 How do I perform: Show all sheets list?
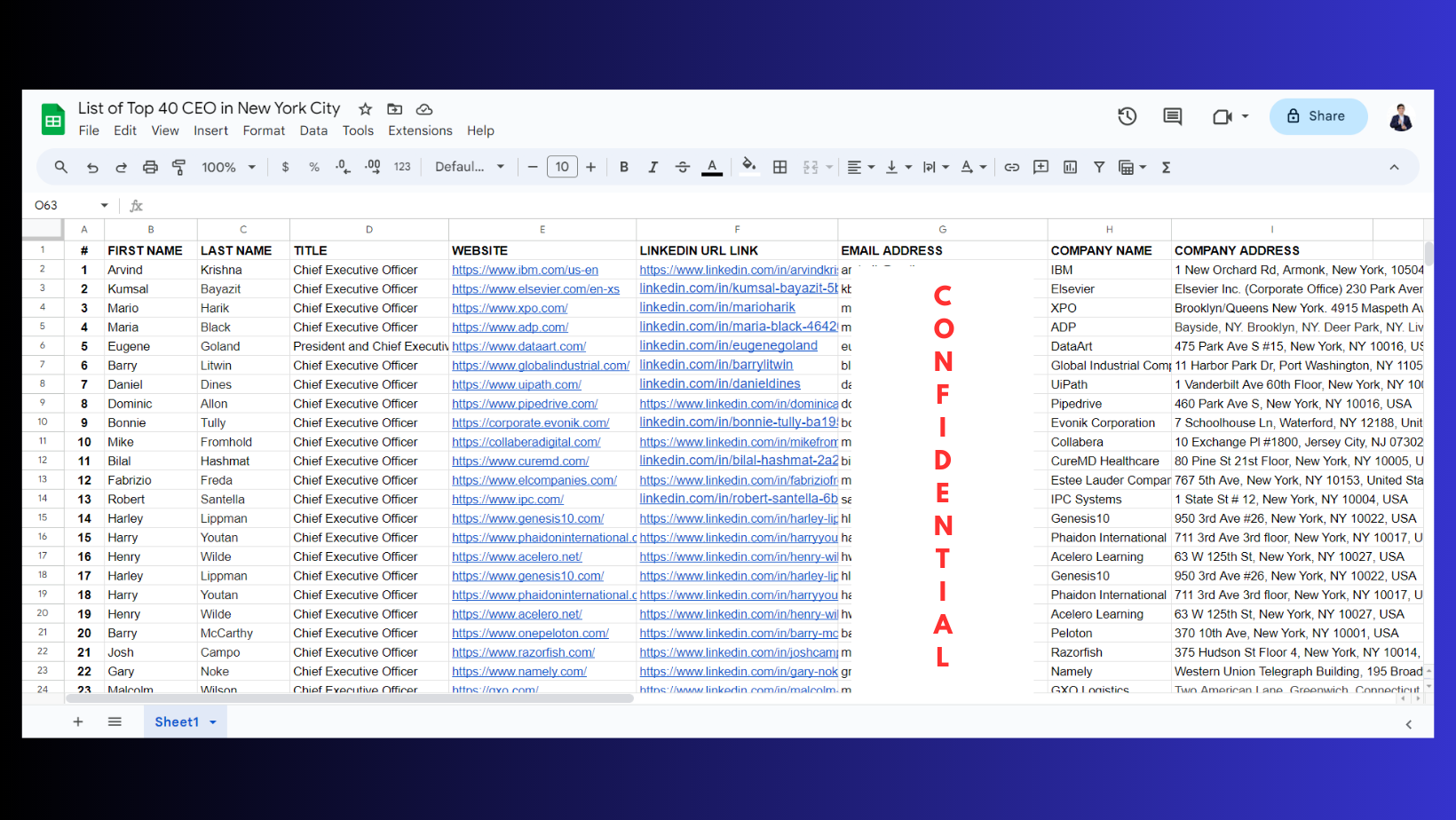(115, 722)
